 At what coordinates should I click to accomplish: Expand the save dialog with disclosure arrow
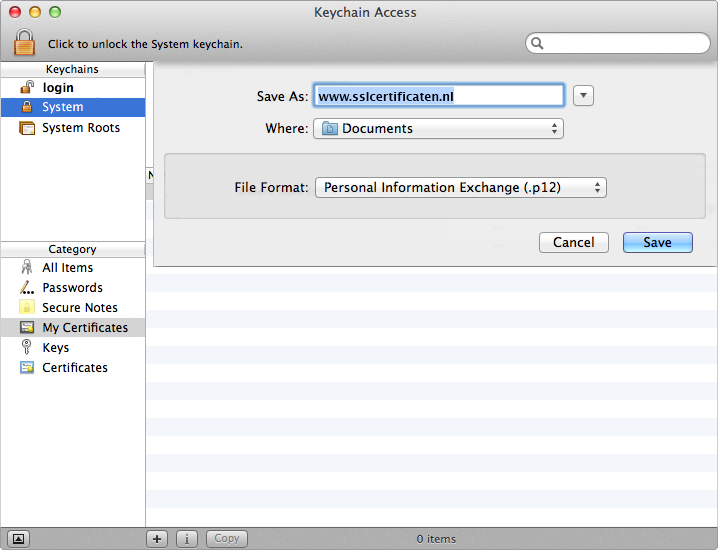583,96
